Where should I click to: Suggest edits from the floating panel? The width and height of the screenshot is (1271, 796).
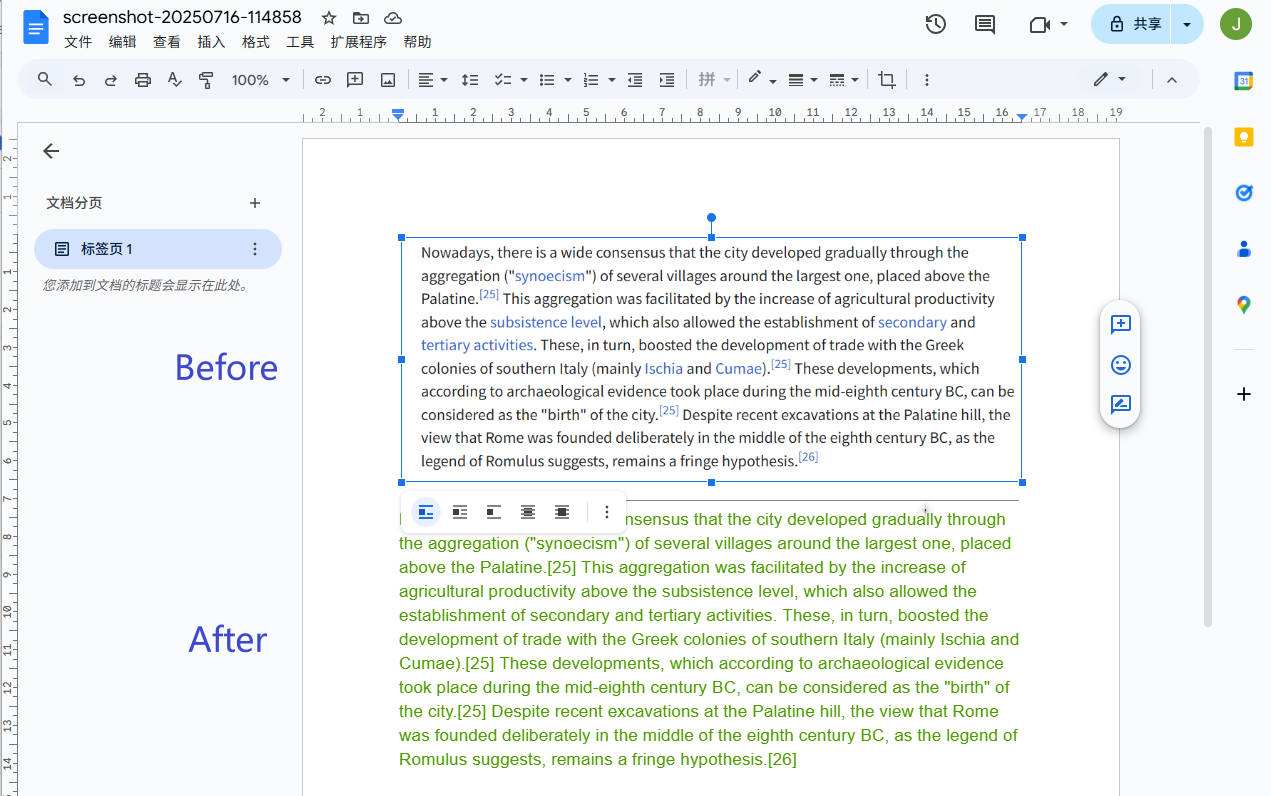[1121, 405]
